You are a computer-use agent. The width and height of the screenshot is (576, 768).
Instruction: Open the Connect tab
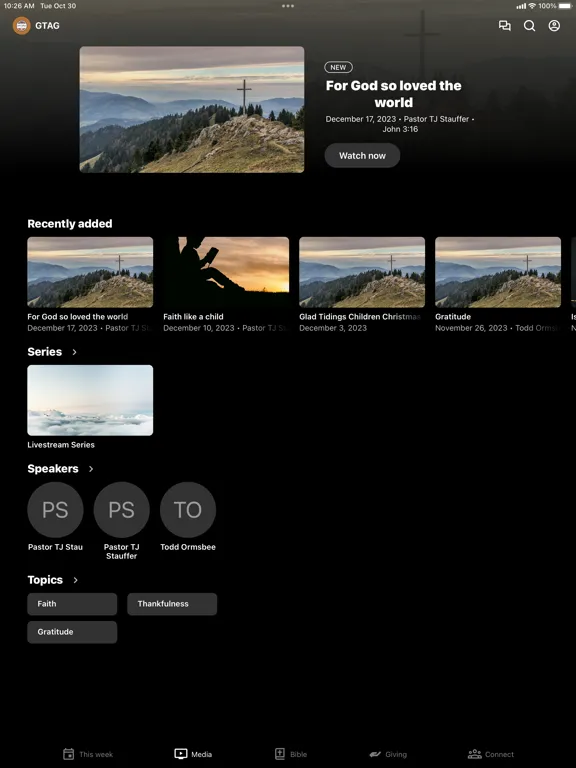pyautogui.click(x=491, y=754)
